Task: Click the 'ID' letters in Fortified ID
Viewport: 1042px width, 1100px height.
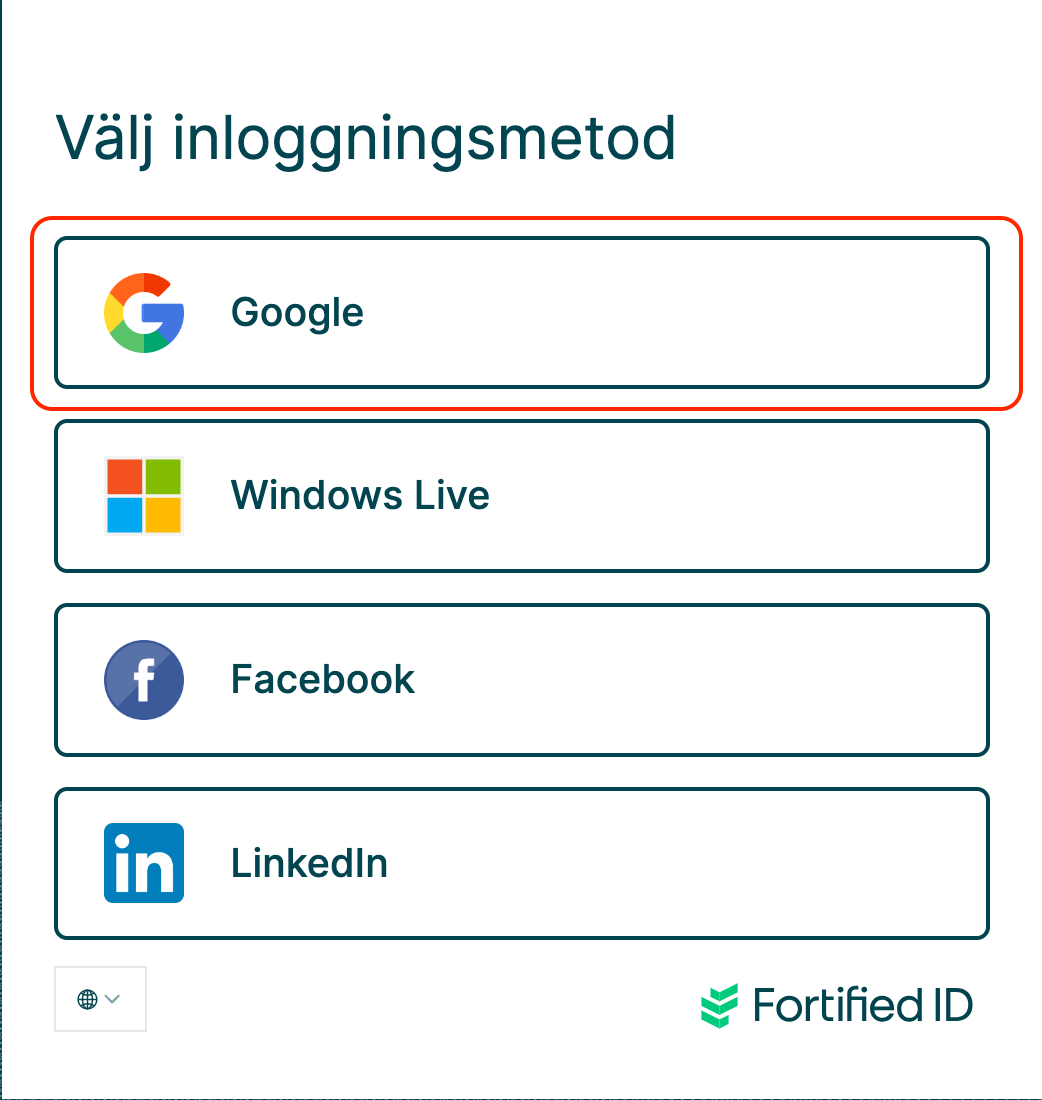Action: [948, 1005]
